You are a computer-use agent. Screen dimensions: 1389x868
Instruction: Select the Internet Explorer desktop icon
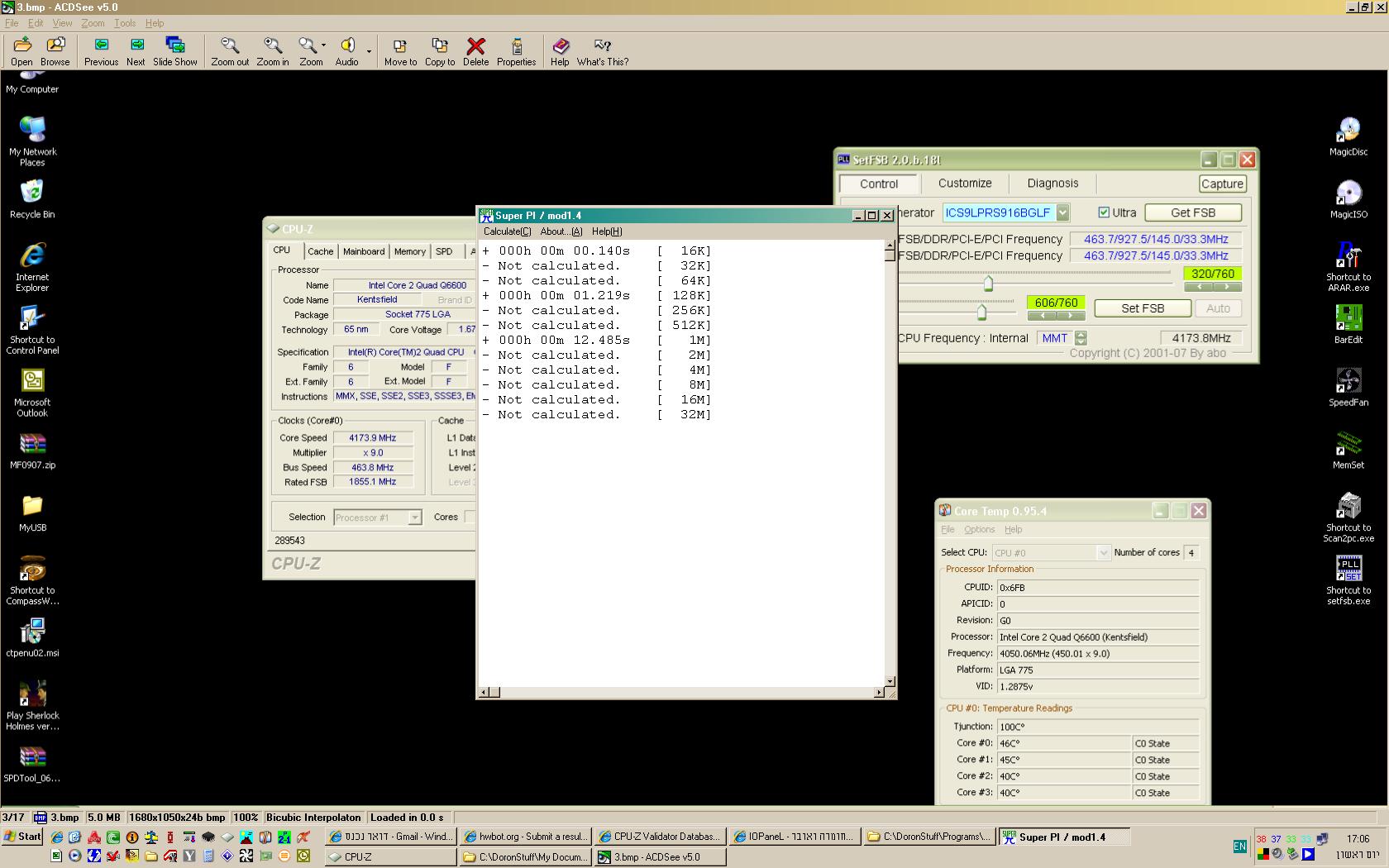pyautogui.click(x=32, y=267)
